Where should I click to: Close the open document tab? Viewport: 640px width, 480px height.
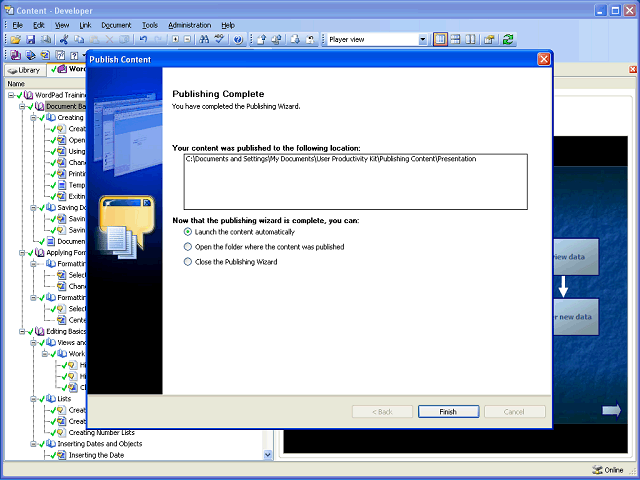pyautogui.click(x=633, y=69)
